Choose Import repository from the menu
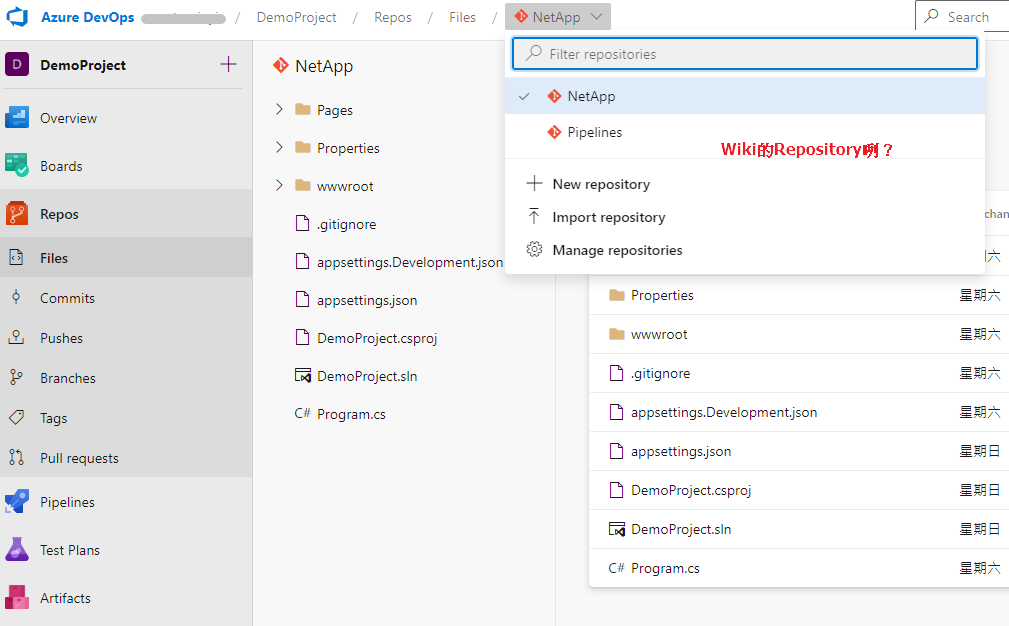 click(745, 217)
